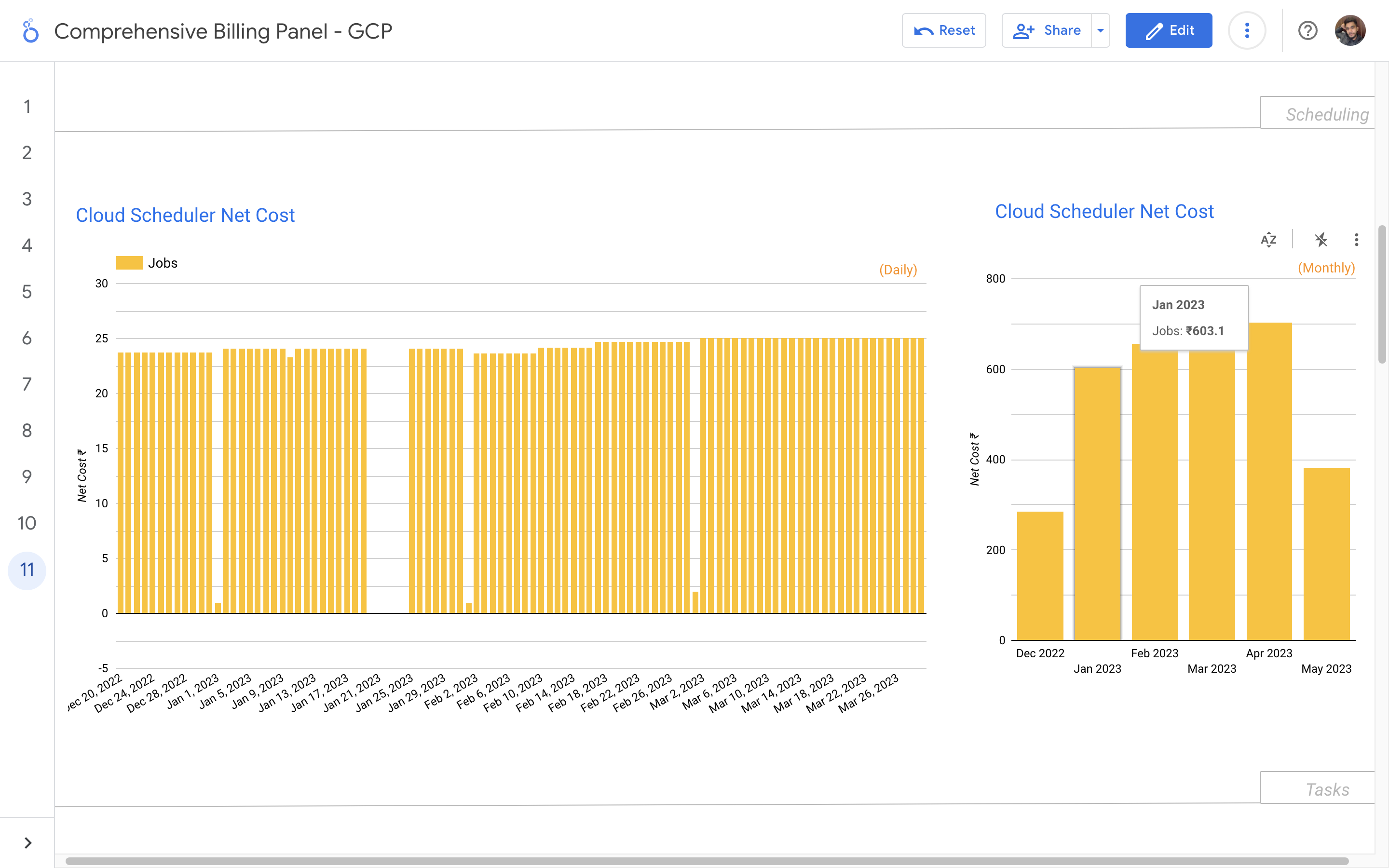Toggle the Jobs legend swatch
1389x868 pixels.
[x=129, y=263]
